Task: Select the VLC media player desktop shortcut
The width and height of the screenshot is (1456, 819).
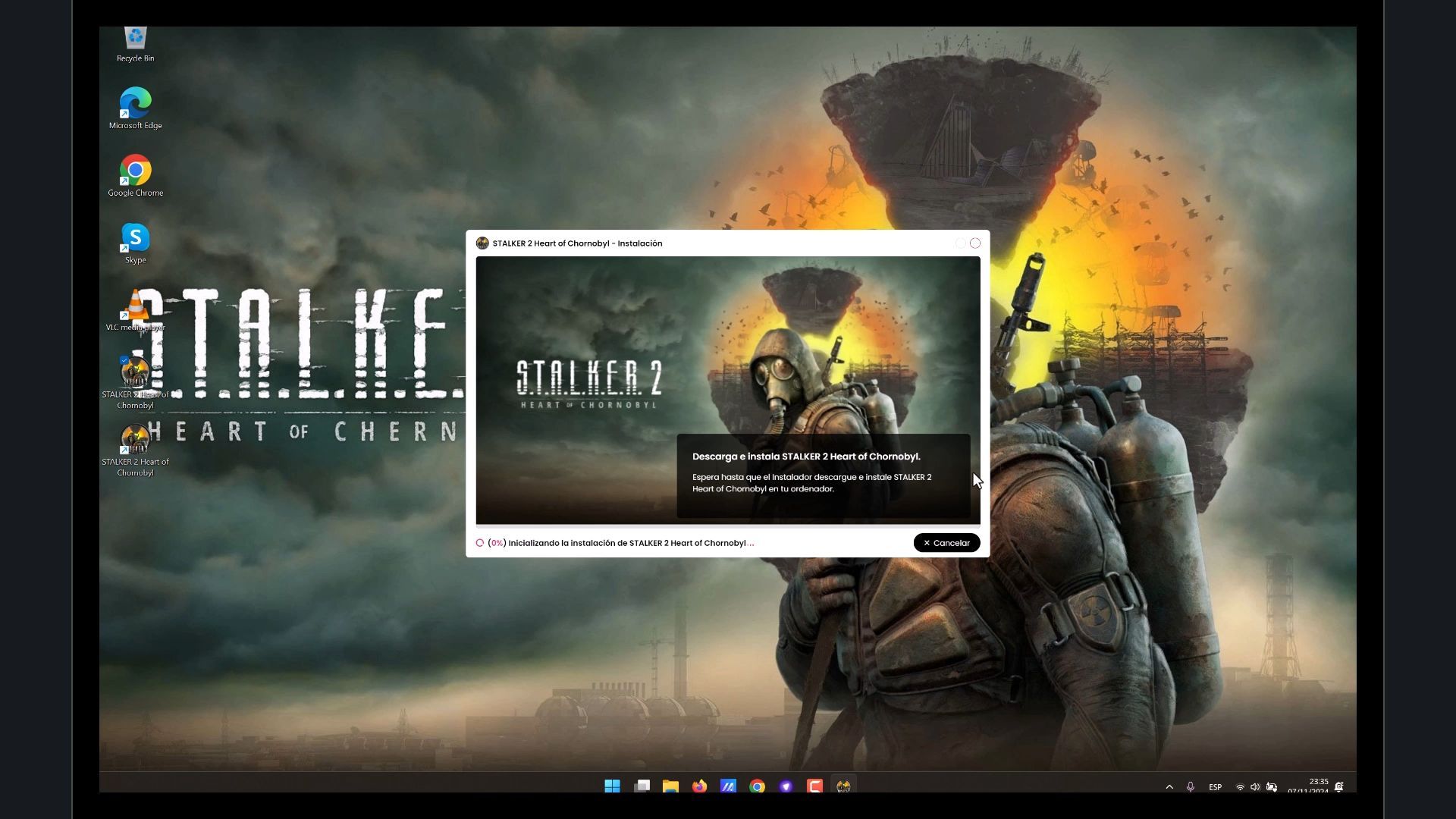Action: pos(135,311)
